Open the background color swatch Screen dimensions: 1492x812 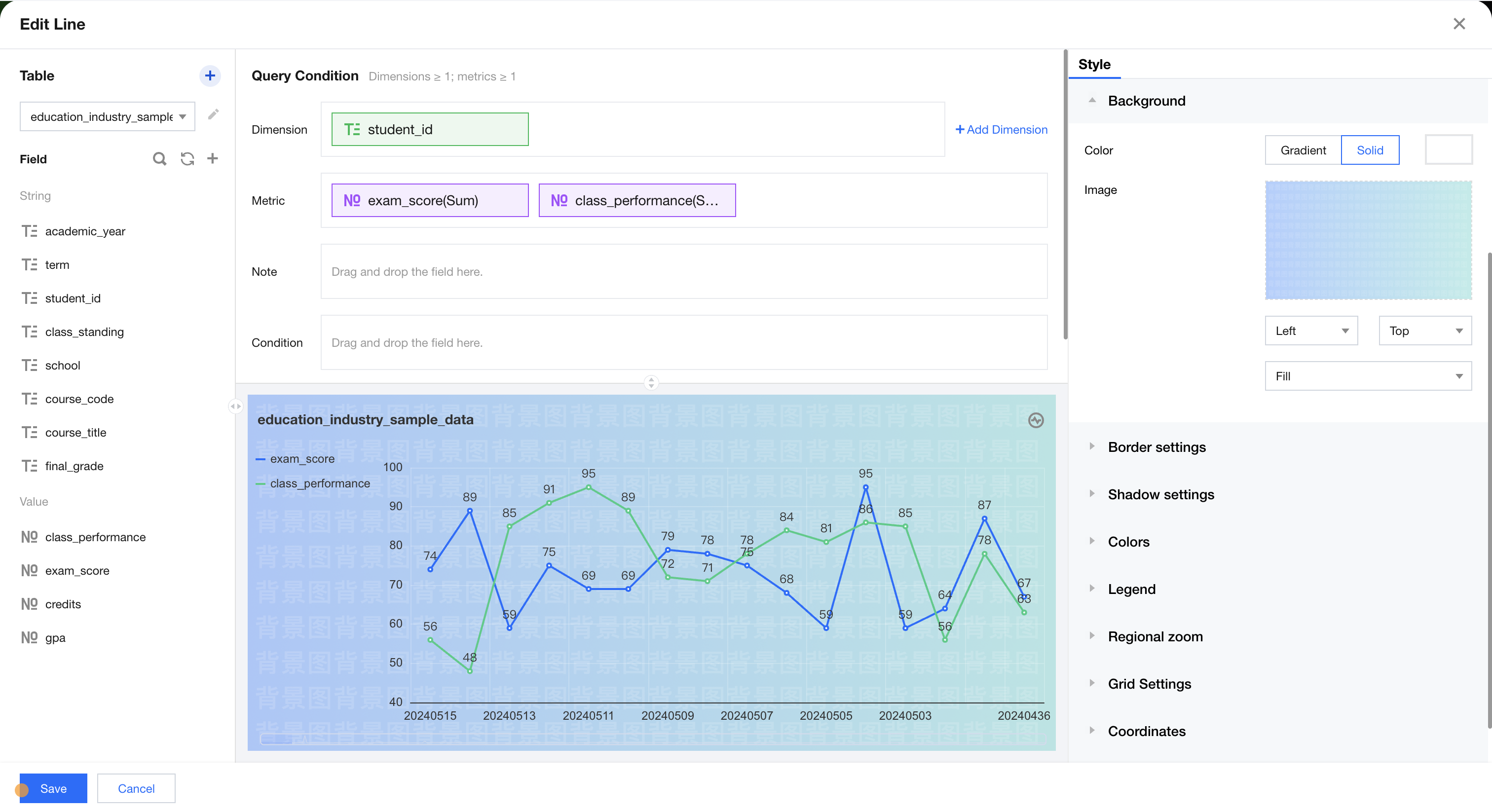pos(1448,150)
